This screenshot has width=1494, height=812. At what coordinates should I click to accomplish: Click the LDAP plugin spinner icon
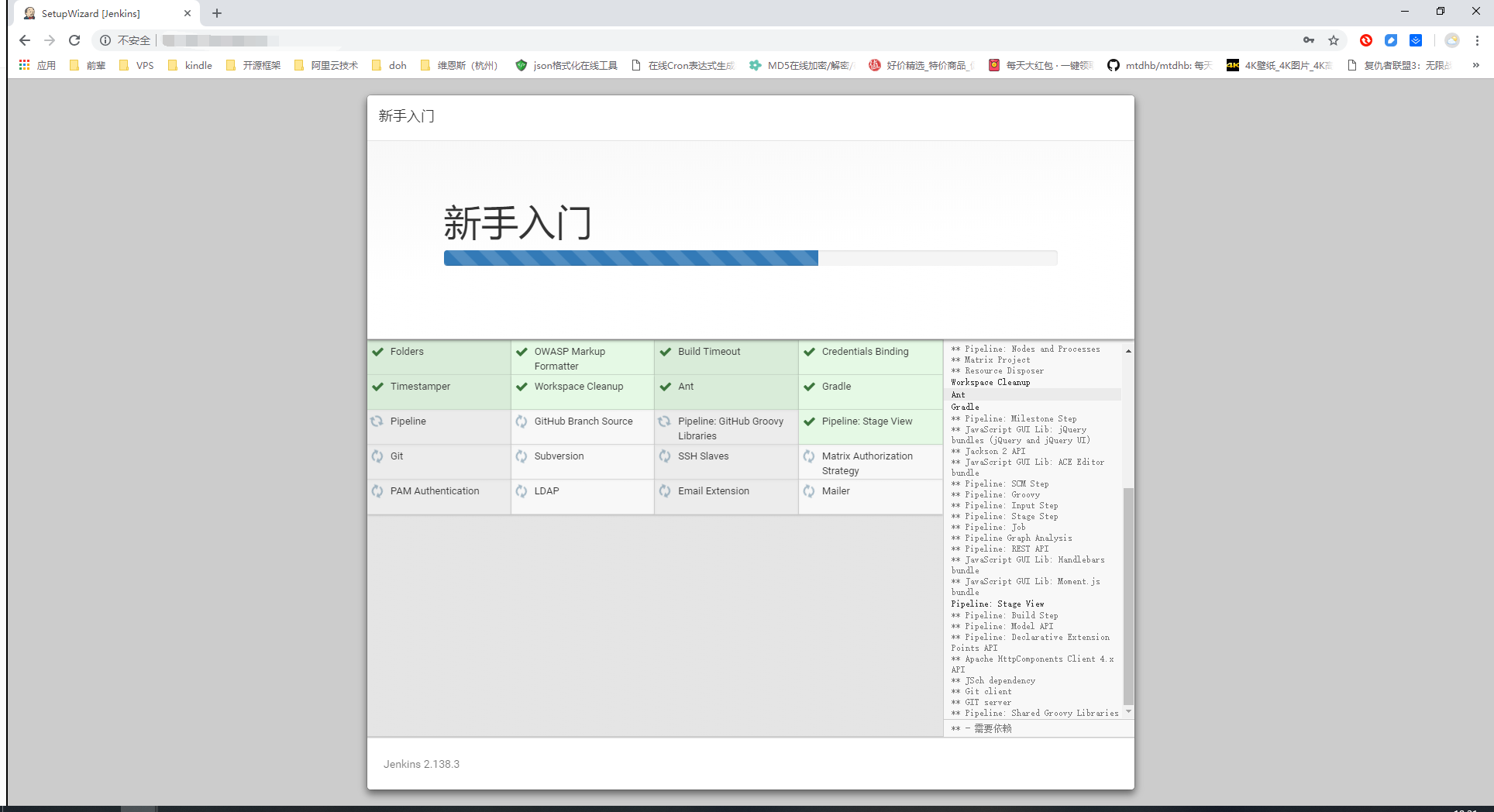click(x=521, y=490)
